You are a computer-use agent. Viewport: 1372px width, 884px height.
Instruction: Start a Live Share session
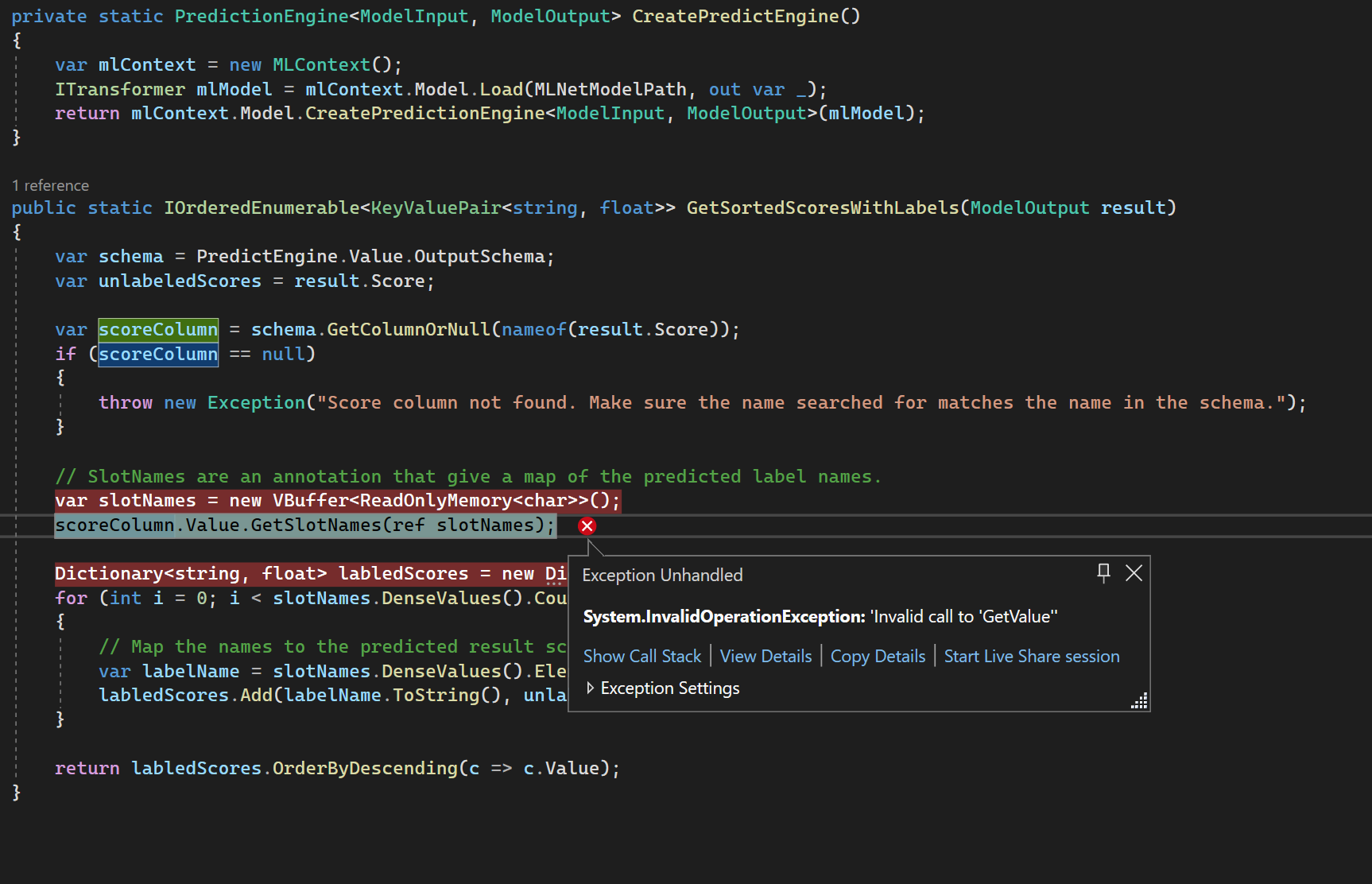(1031, 656)
